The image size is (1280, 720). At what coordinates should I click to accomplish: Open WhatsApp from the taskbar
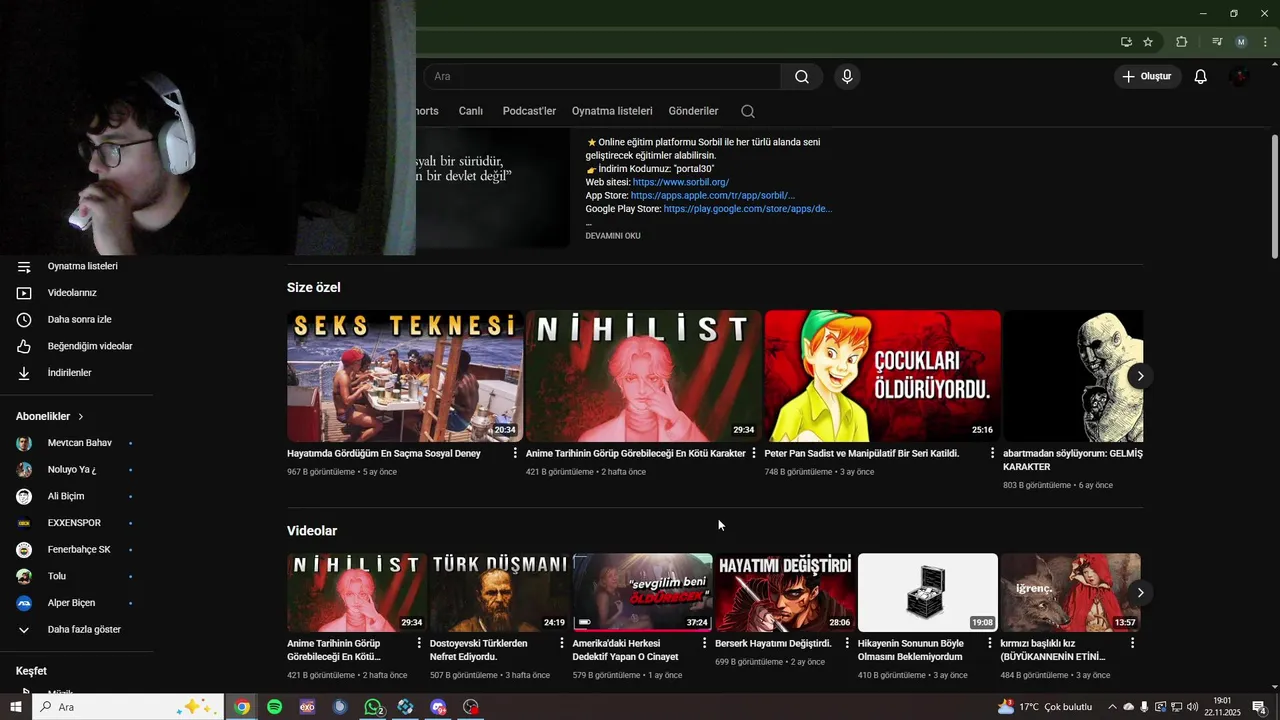373,707
